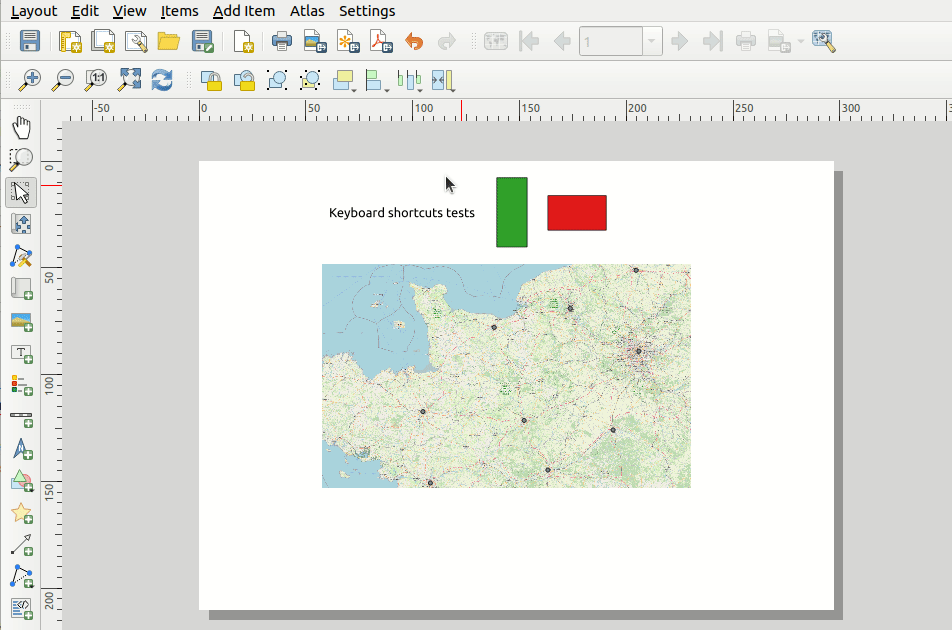This screenshot has height=630, width=952.
Task: Expand the Align Items dropdown
Action: pos(387,89)
